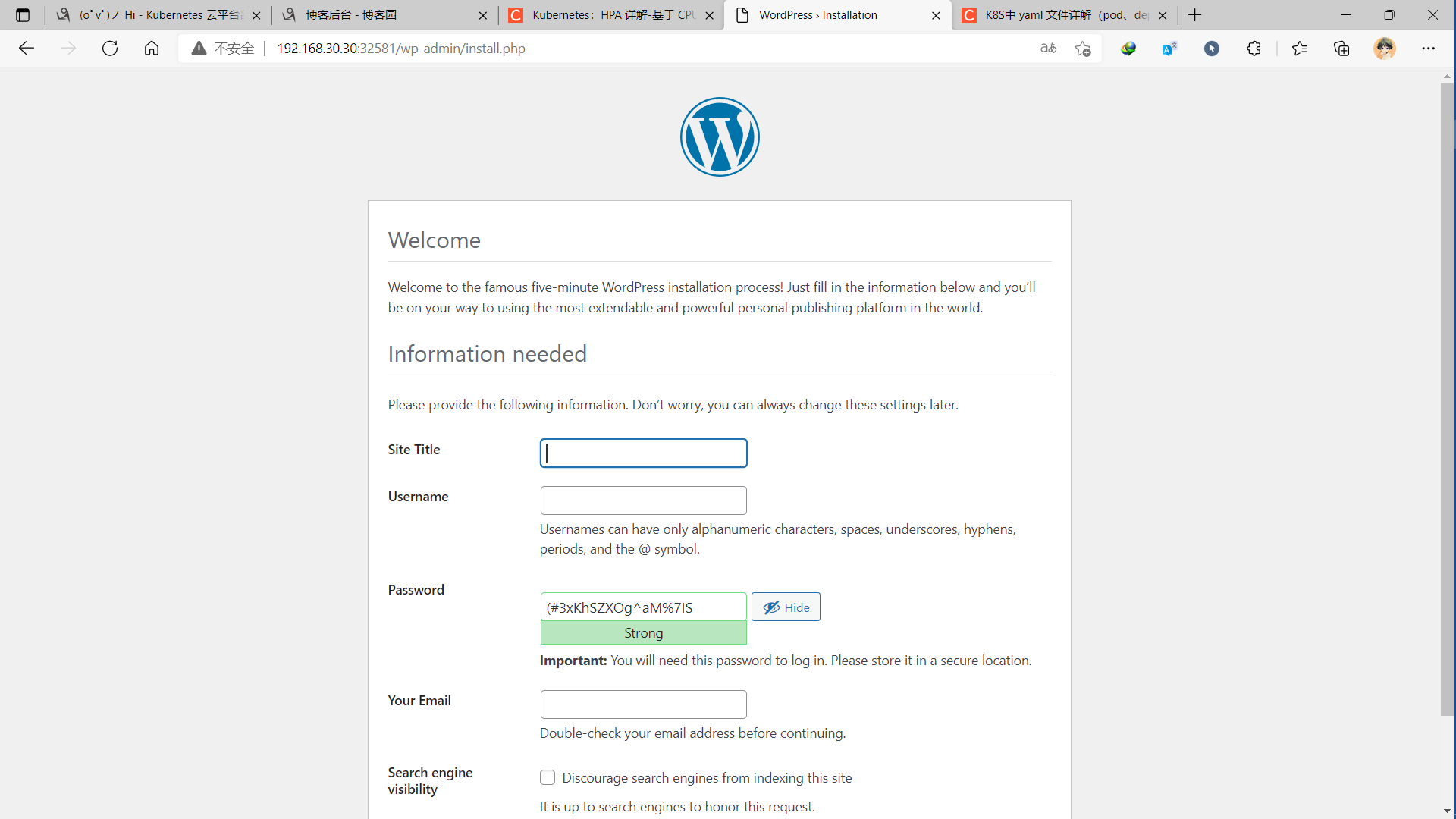
Task: Click the Strong password strength bar
Action: [642, 632]
